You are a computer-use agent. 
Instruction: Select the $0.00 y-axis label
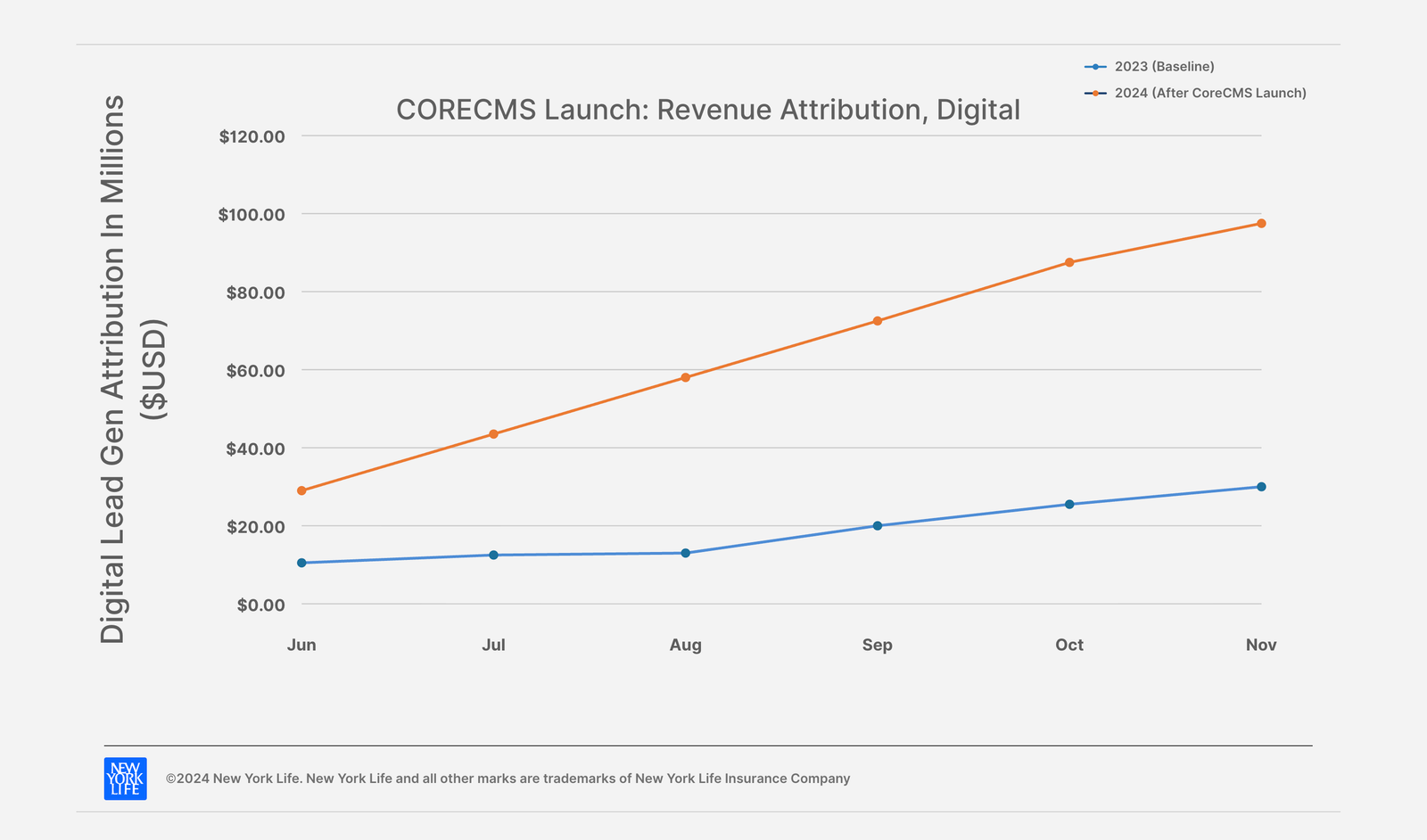pyautogui.click(x=260, y=605)
